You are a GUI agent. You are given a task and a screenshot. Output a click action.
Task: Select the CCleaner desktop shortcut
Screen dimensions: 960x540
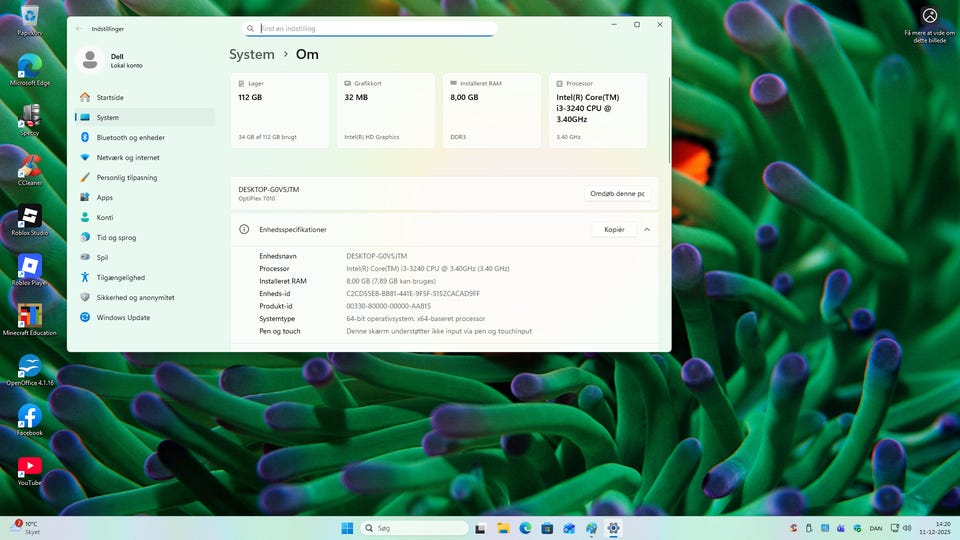(x=29, y=166)
